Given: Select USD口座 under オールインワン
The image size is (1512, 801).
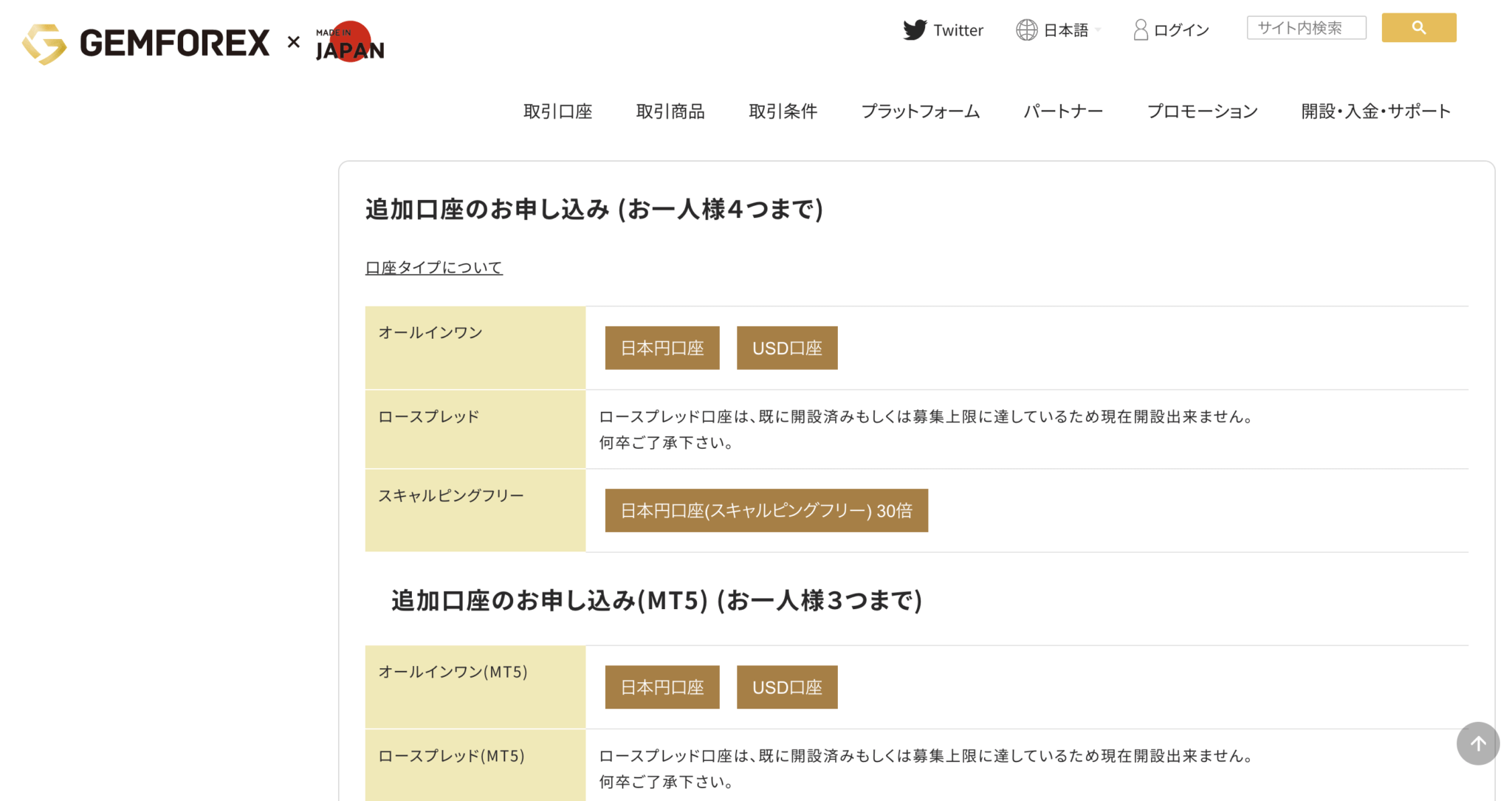Looking at the screenshot, I should tap(786, 348).
